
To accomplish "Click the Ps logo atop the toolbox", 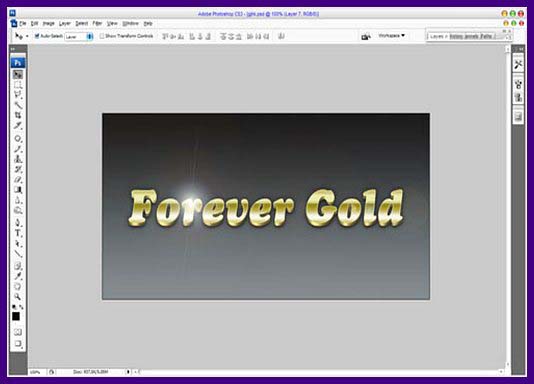I will click(x=18, y=62).
